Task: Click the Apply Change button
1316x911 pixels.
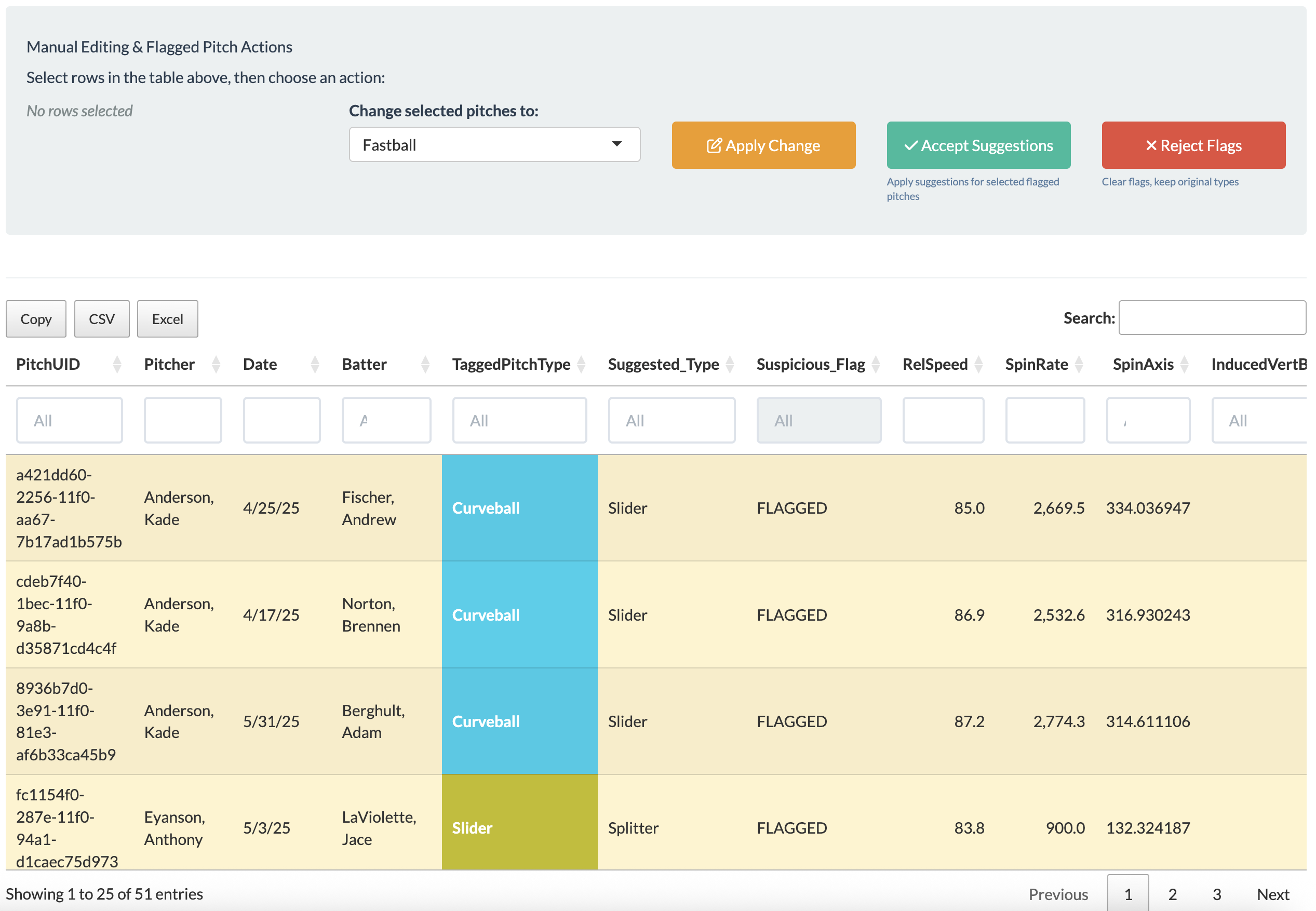Action: pos(763,145)
